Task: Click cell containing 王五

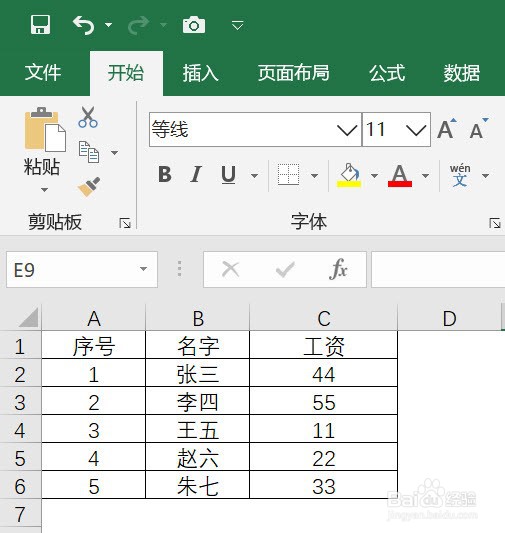Action: [x=198, y=430]
